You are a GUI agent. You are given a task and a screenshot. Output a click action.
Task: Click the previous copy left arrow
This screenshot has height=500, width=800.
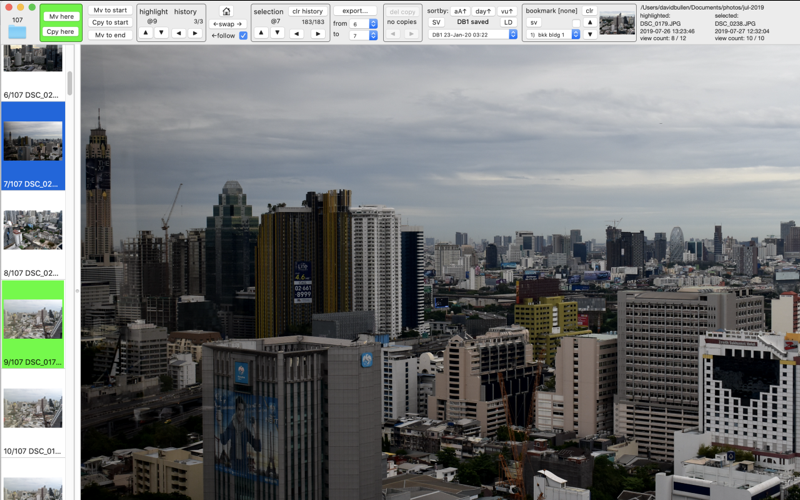pos(393,34)
